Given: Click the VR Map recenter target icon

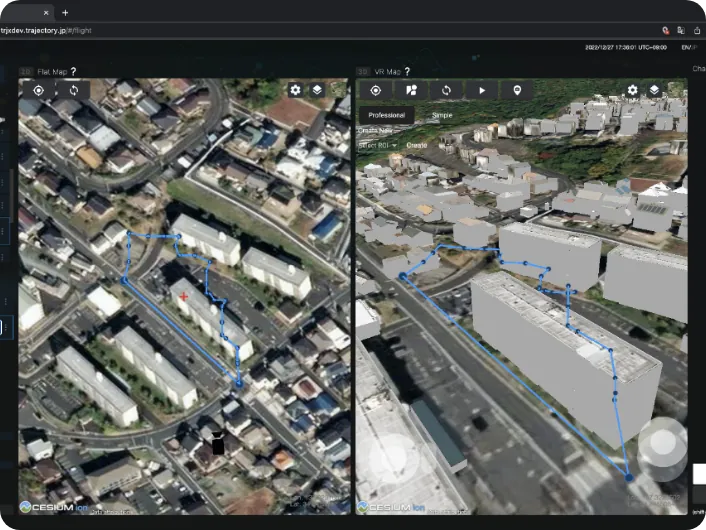Looking at the screenshot, I should pyautogui.click(x=376, y=91).
